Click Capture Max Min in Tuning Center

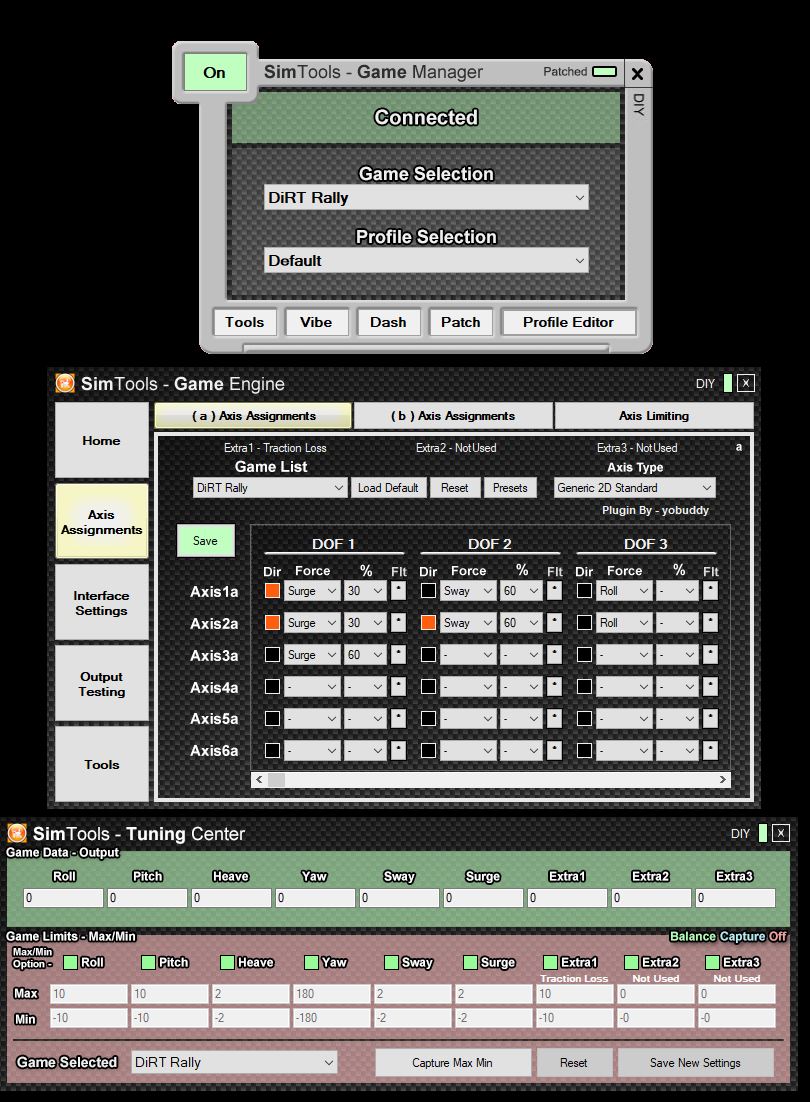pos(452,1063)
